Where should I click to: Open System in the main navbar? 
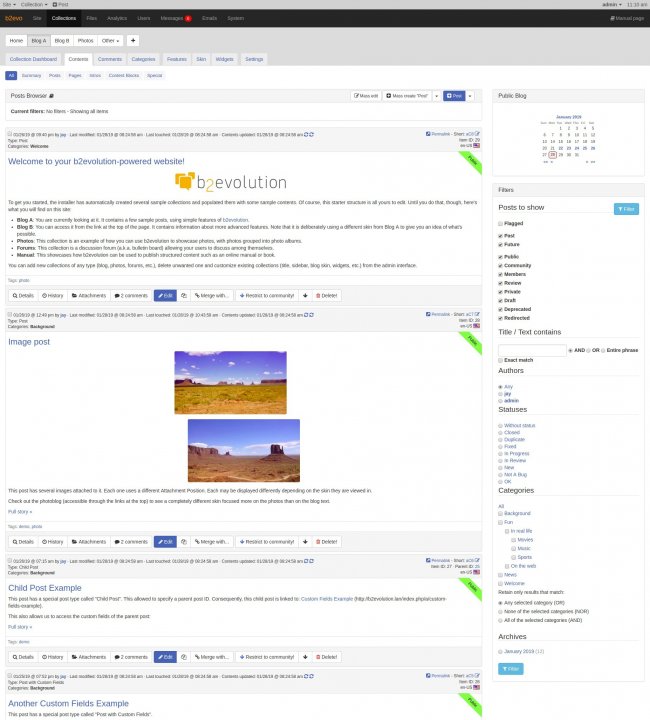[x=235, y=18]
